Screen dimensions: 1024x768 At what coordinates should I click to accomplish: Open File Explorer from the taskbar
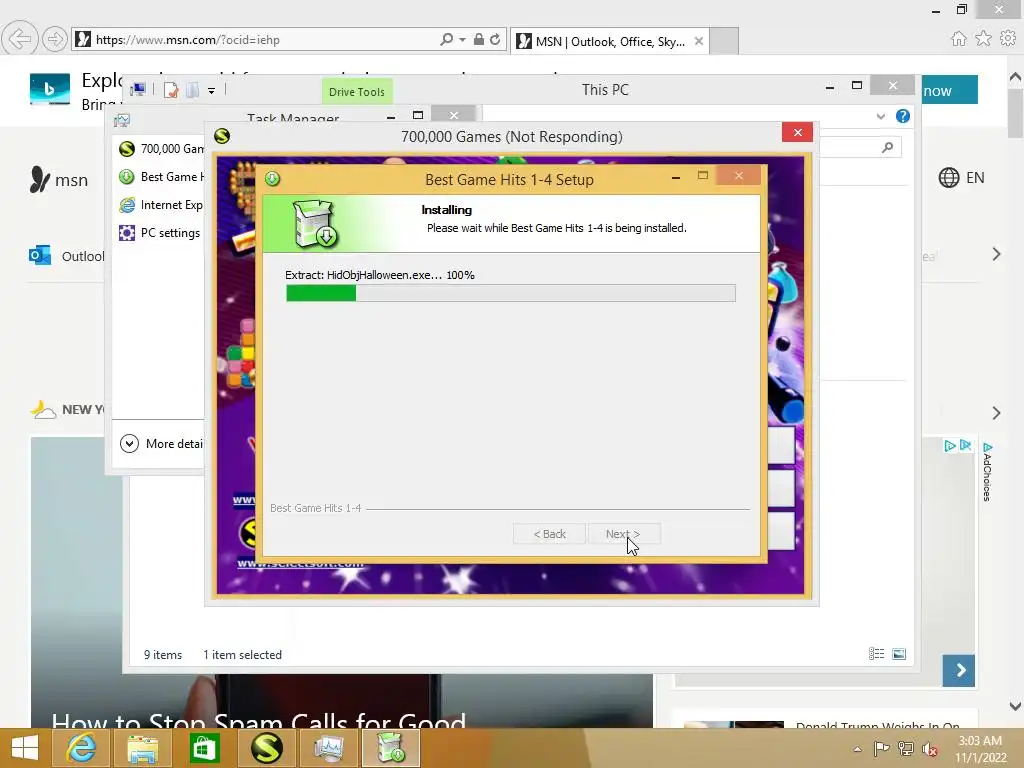[x=142, y=748]
